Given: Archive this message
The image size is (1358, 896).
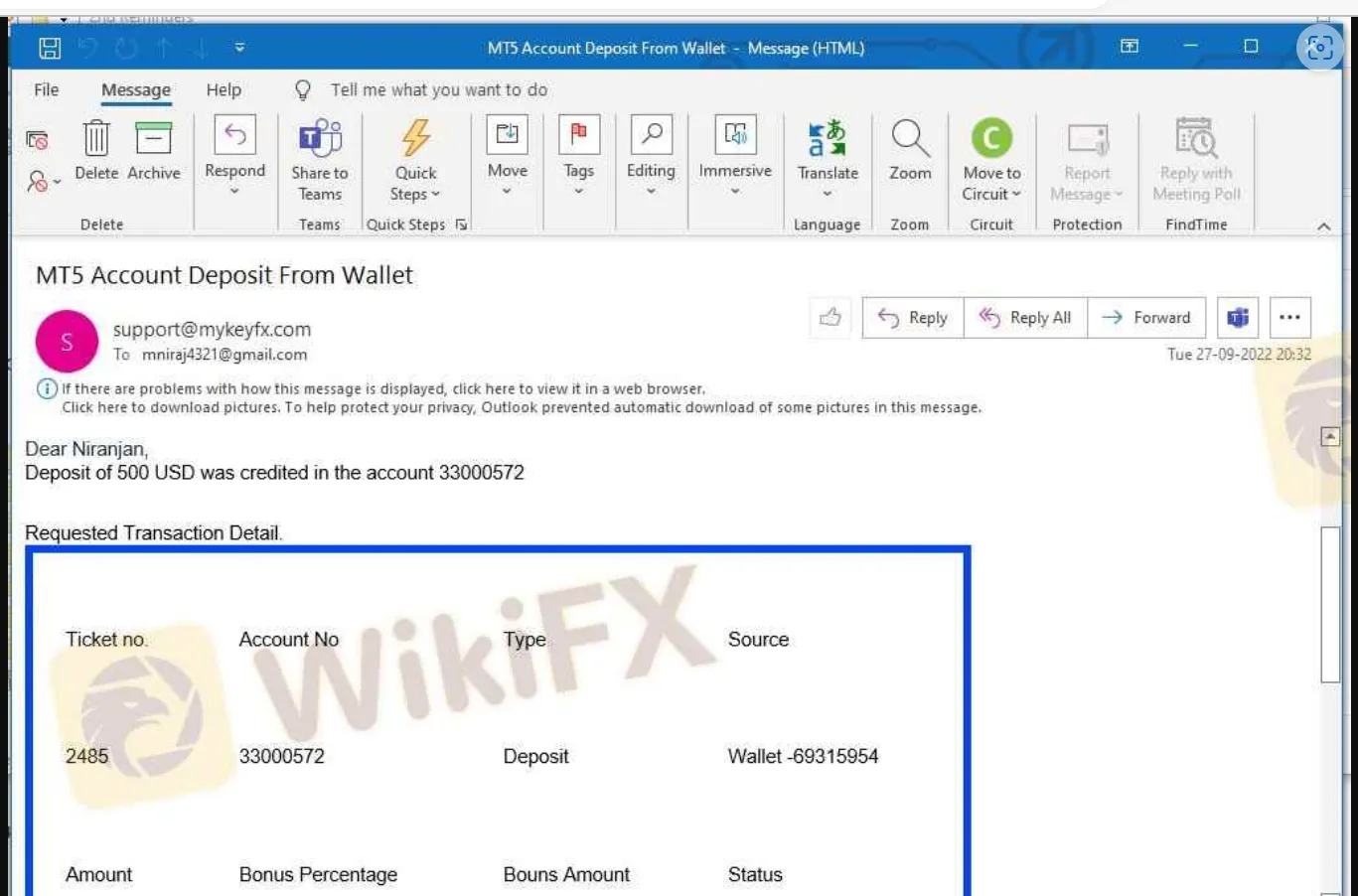Looking at the screenshot, I should pyautogui.click(x=154, y=151).
